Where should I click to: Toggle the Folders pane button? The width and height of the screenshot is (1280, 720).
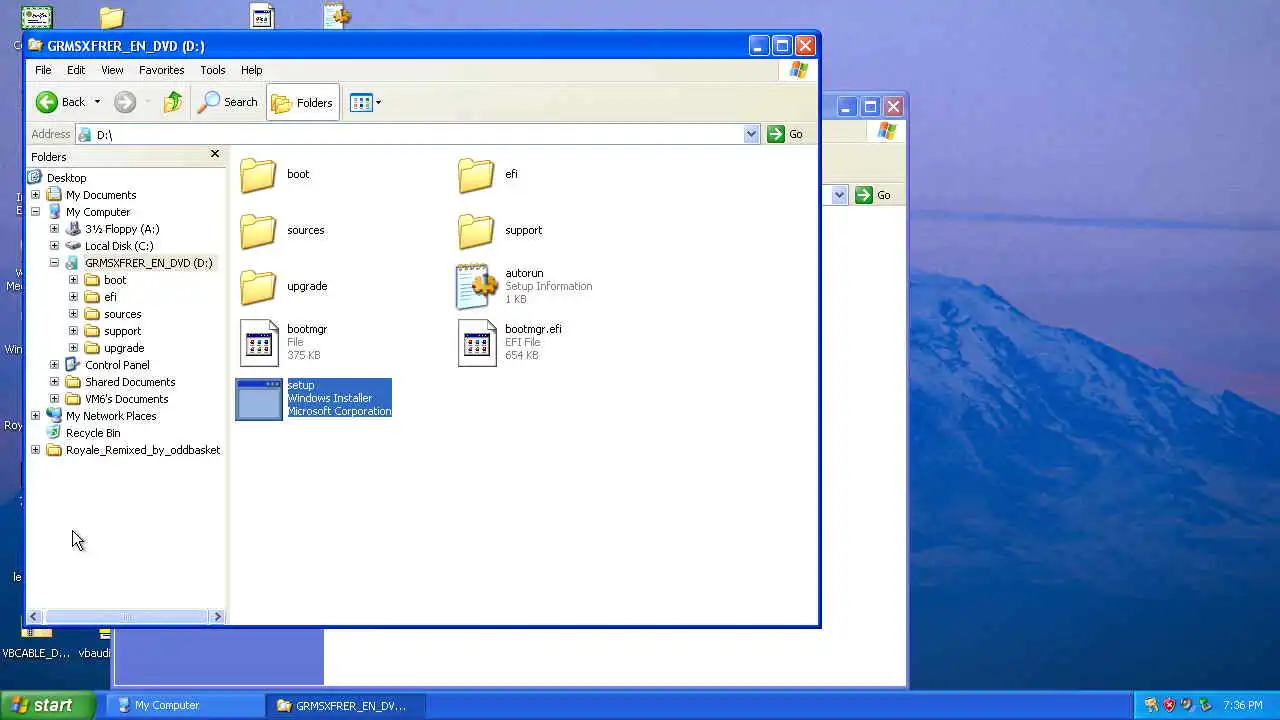point(302,102)
